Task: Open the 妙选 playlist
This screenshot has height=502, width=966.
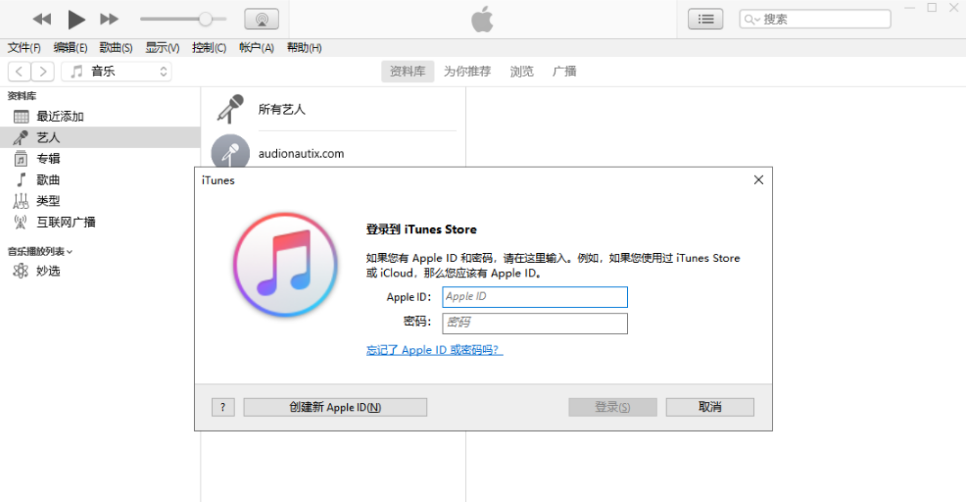Action: pyautogui.click(x=100, y=271)
